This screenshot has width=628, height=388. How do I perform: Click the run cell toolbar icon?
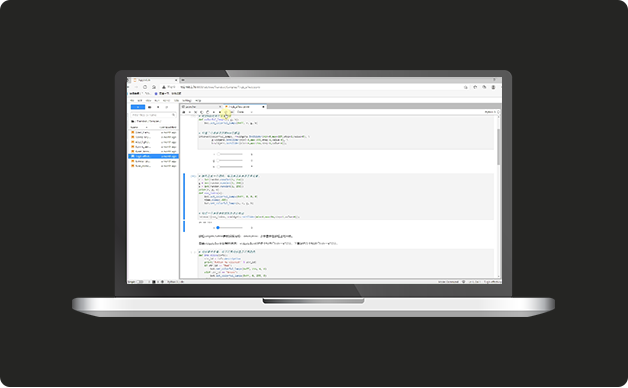[x=214, y=112]
